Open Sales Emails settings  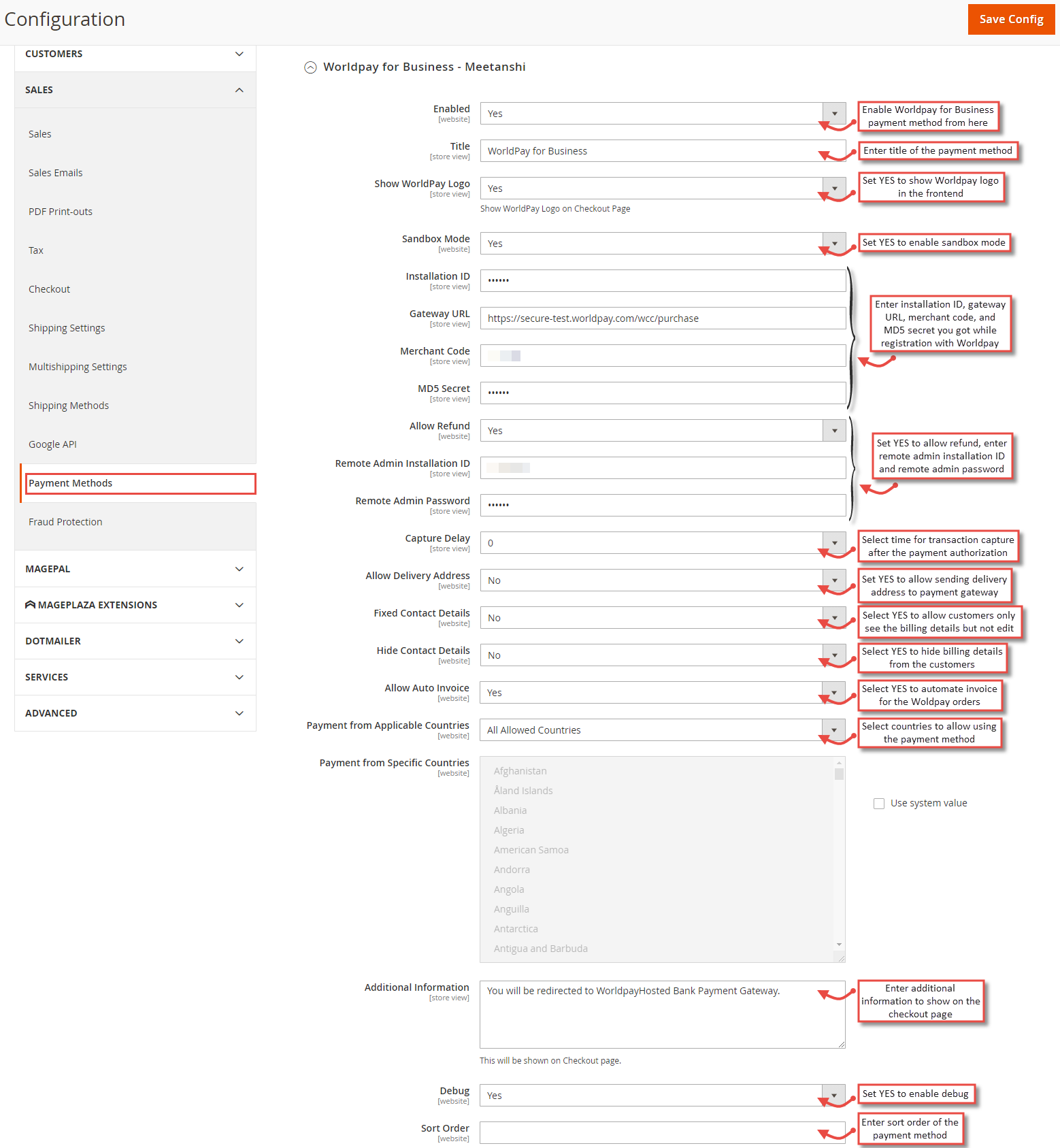(x=56, y=173)
